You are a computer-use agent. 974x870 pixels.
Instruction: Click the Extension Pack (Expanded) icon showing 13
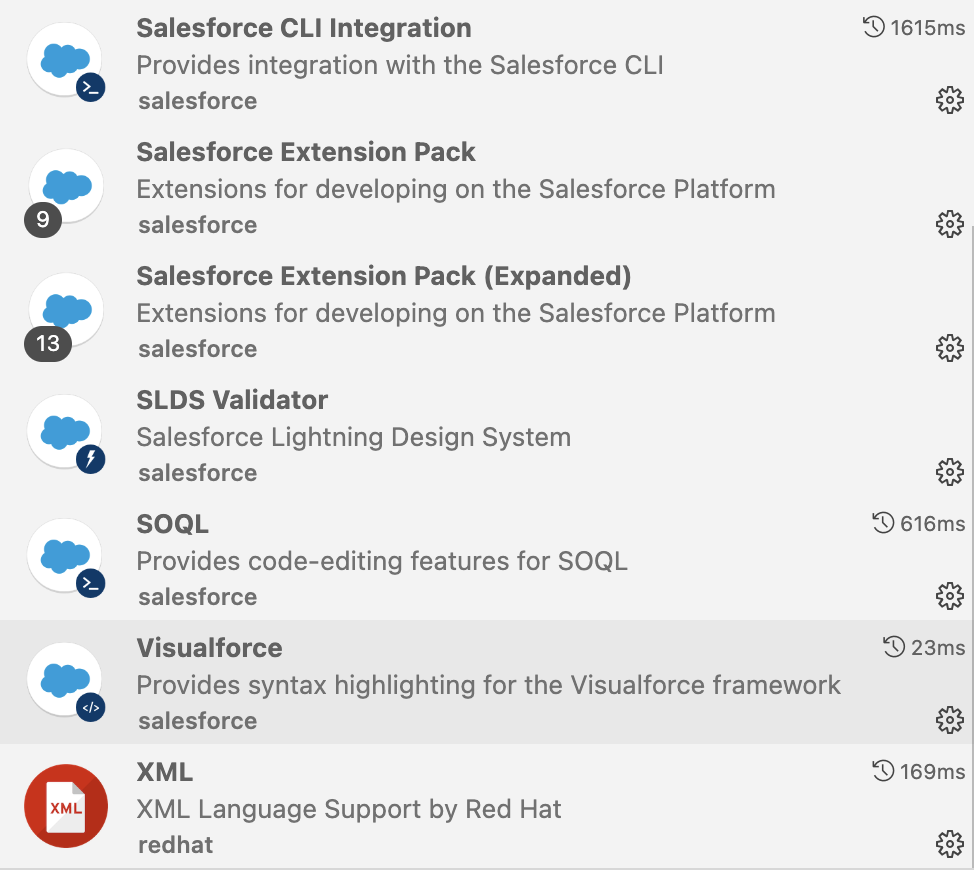coord(64,309)
